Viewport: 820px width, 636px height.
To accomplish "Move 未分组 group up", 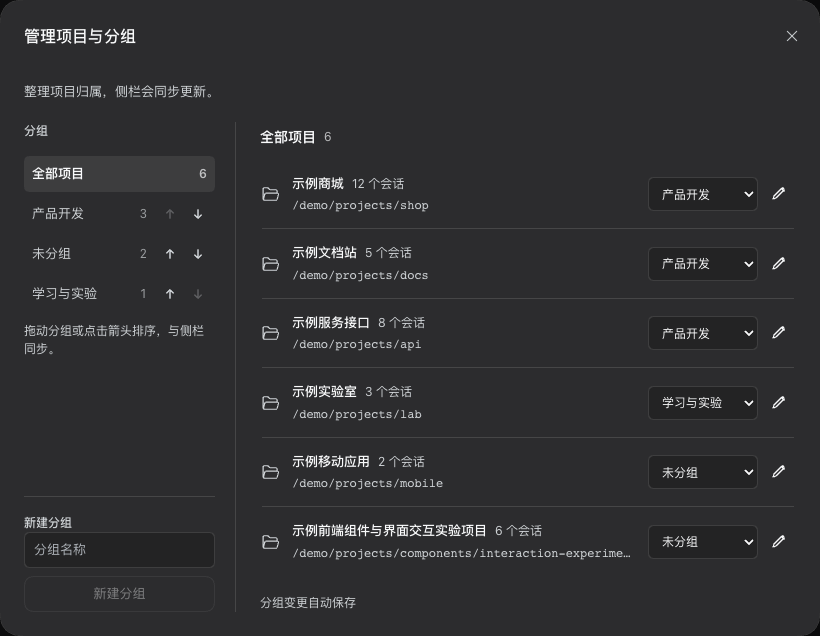I will point(170,254).
